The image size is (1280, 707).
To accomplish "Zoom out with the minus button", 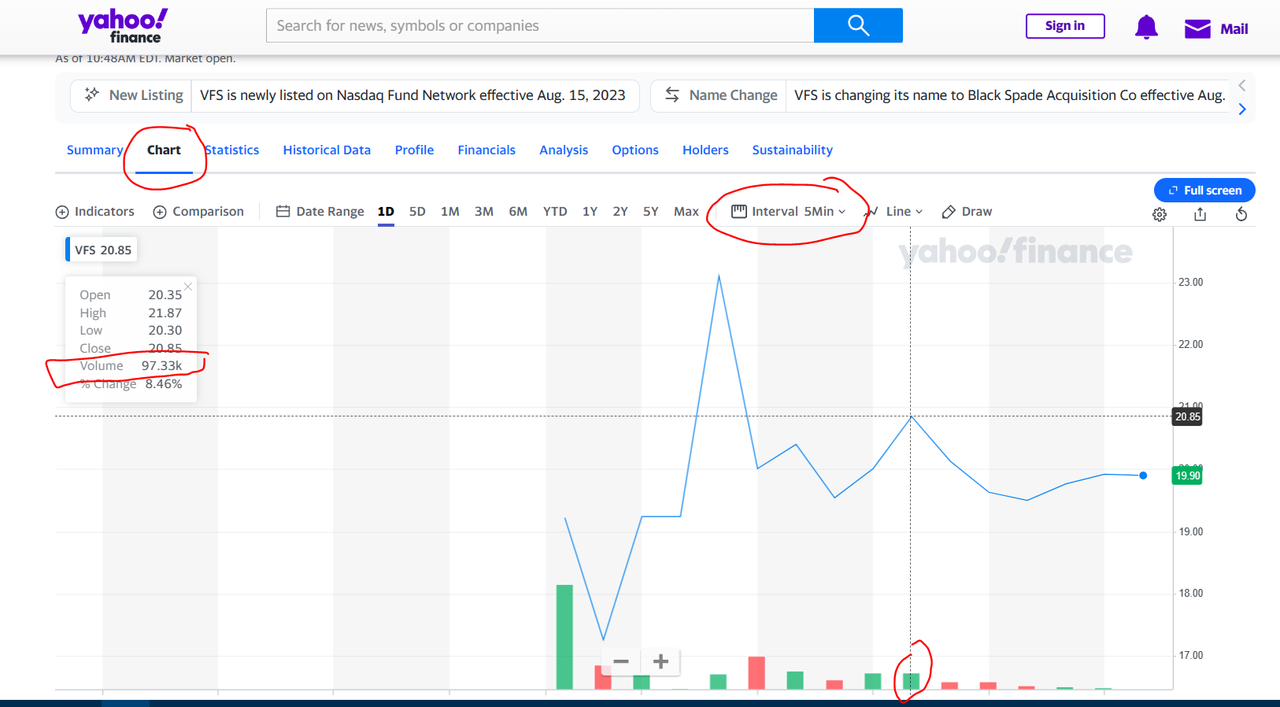I will [x=621, y=661].
